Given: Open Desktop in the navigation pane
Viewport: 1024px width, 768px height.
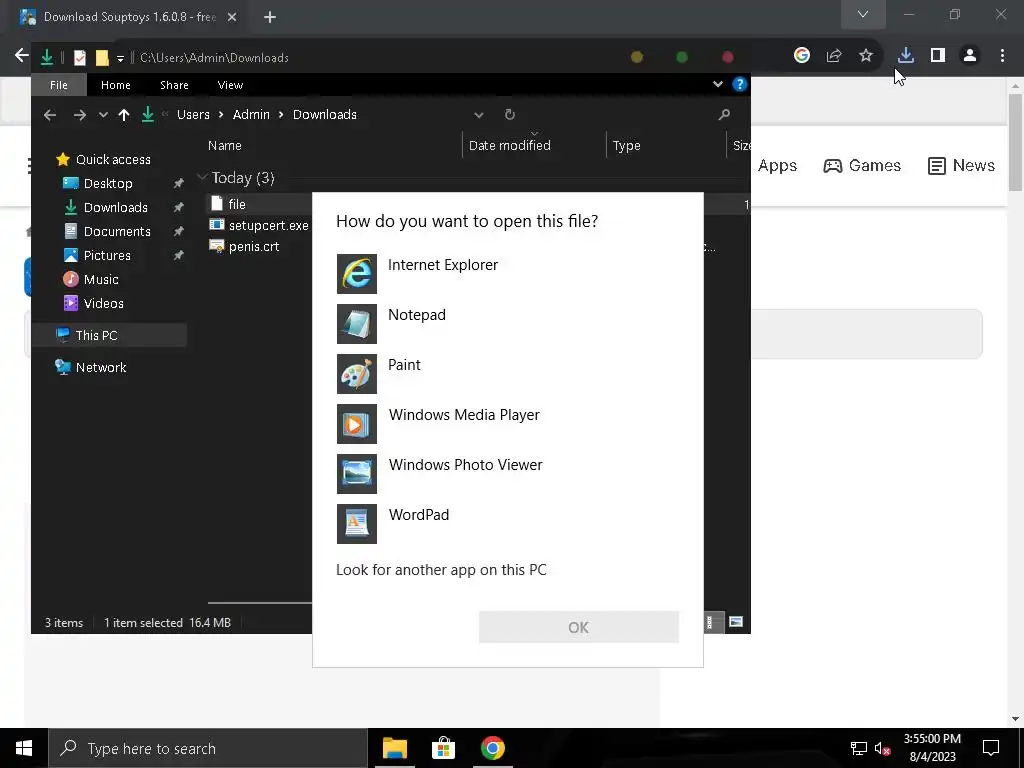Looking at the screenshot, I should [108, 184].
